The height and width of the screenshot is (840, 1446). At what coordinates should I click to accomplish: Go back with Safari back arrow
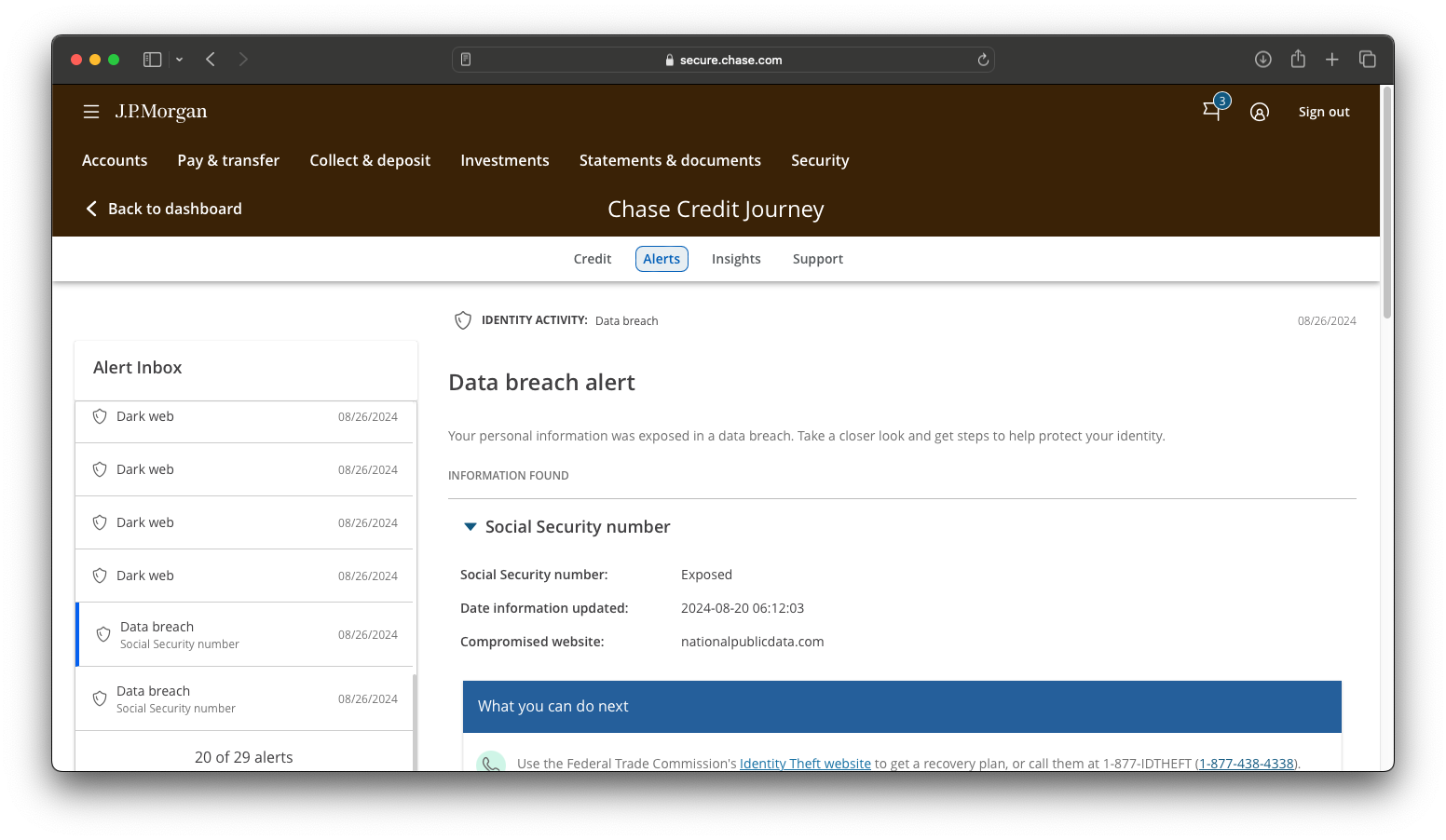click(211, 60)
